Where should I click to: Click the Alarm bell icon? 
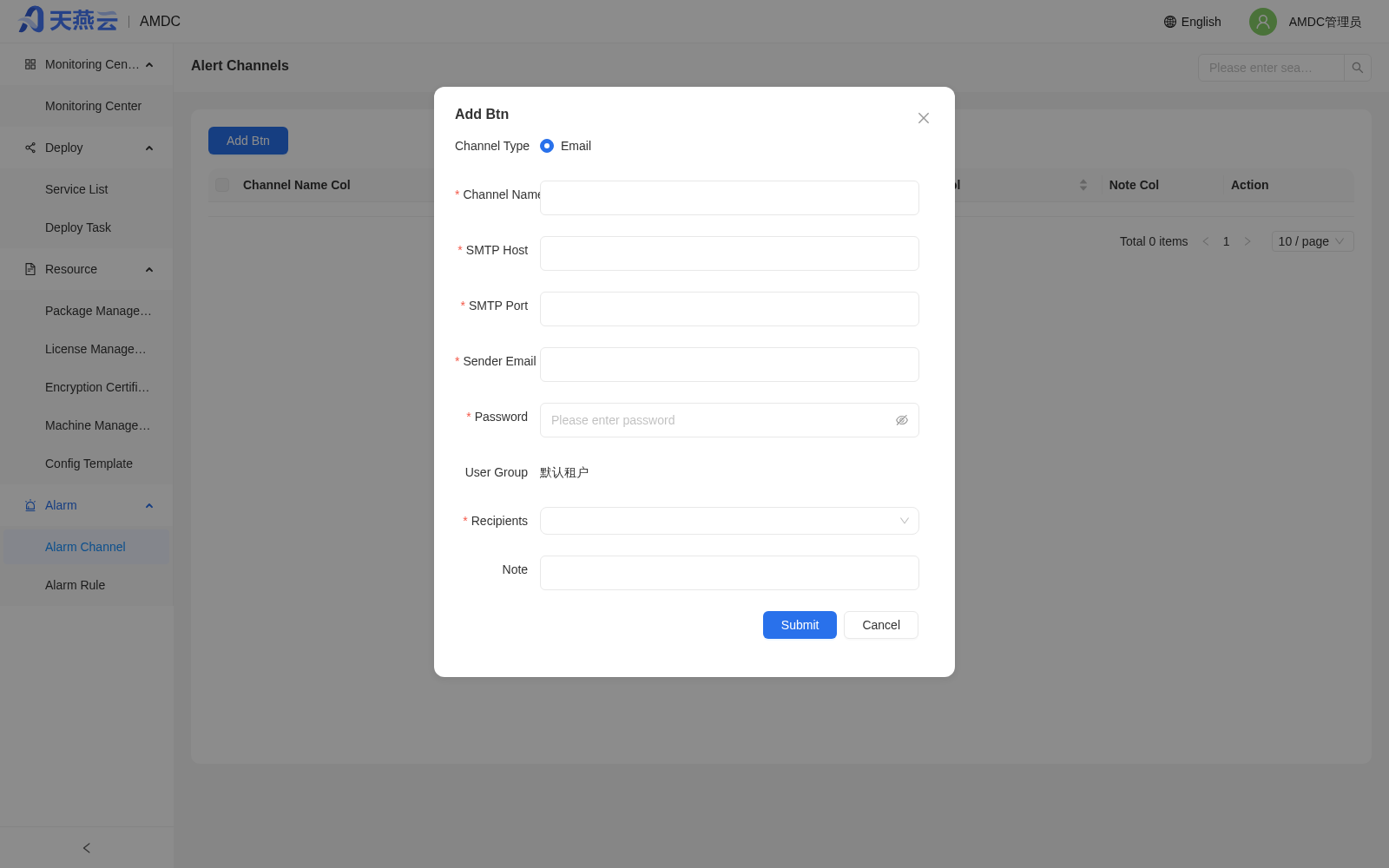[x=30, y=505]
